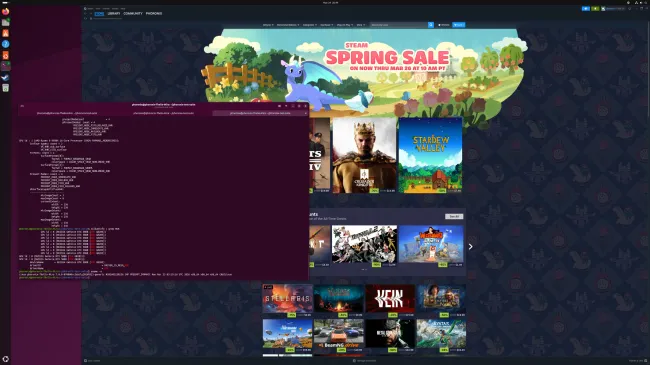Open Firefox from the Ubuntu dock
Image resolution: width=650 pixels, height=365 pixels.
pyautogui.click(x=5, y=12)
